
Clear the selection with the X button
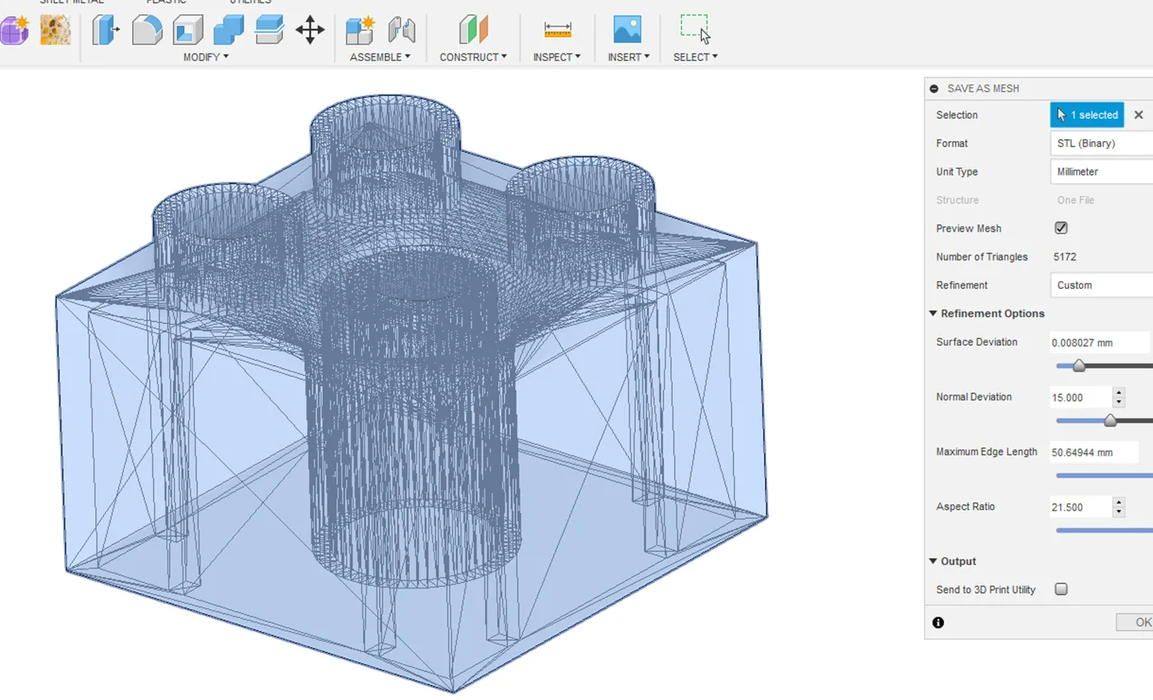point(1138,115)
